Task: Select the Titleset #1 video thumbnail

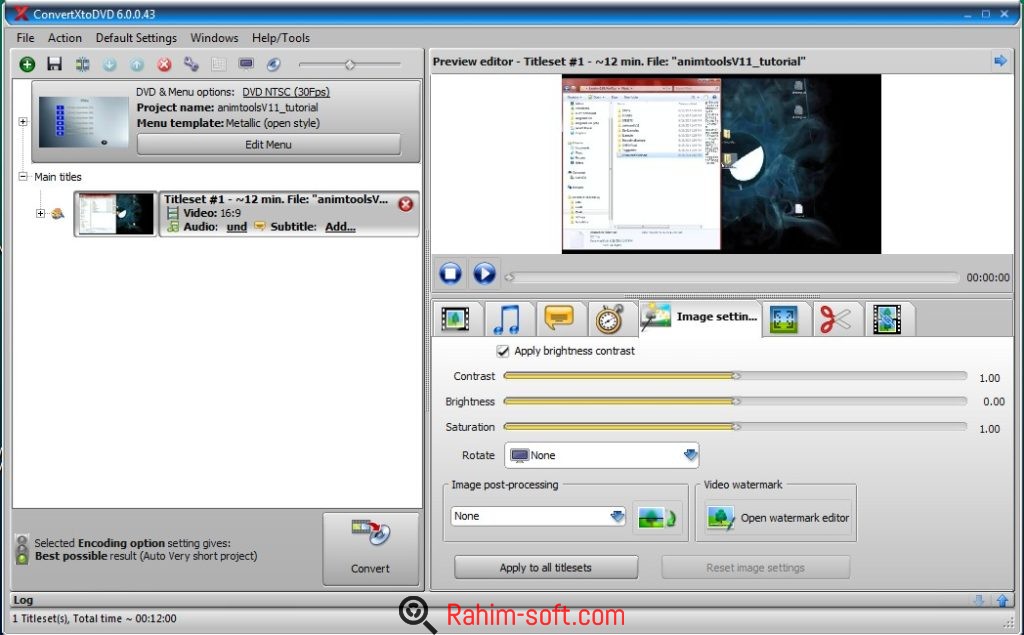Action: pos(116,214)
